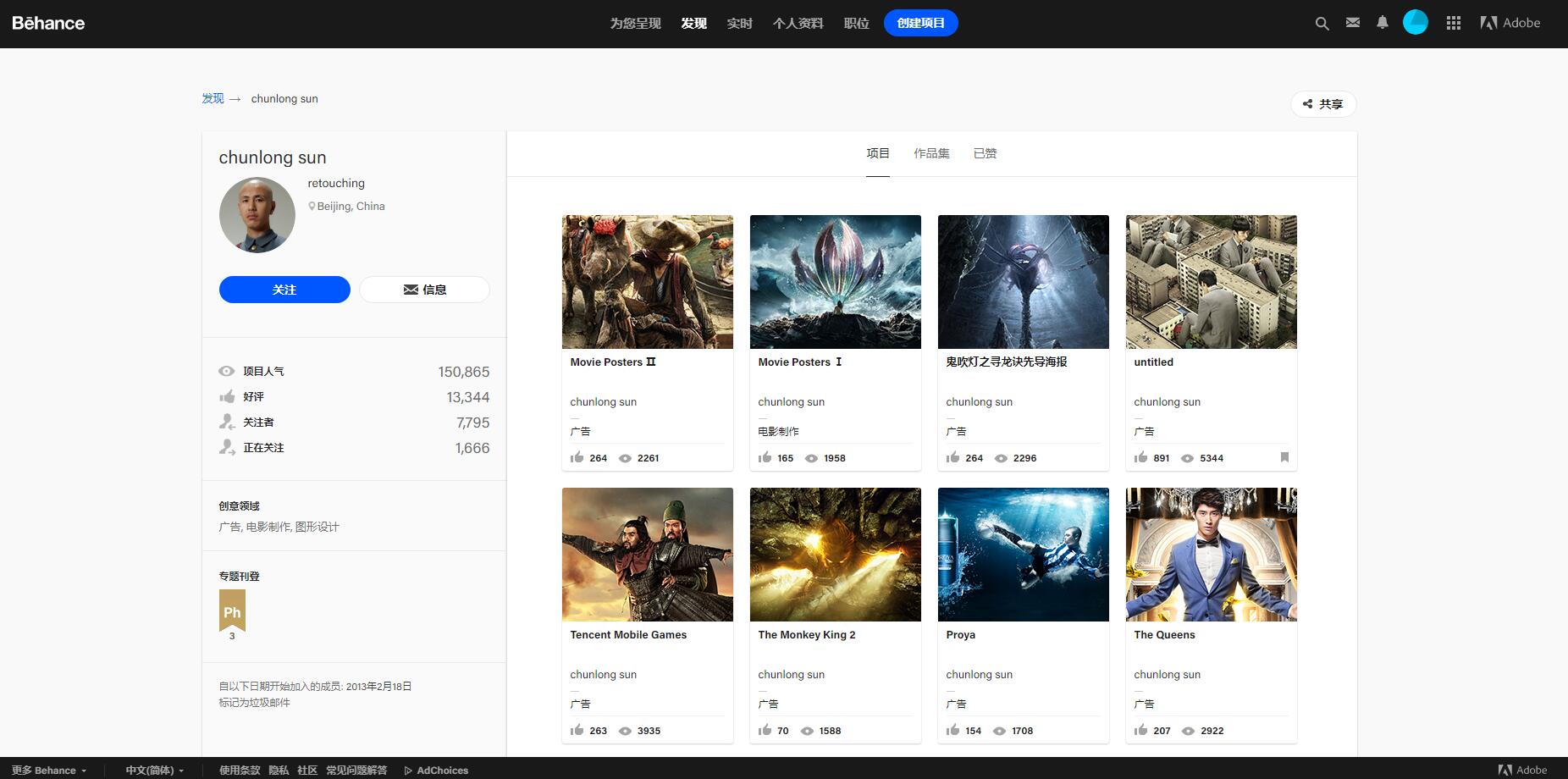Go to the 为您呈现 navigation item
Viewport: 1568px width, 779px height.
coord(635,24)
